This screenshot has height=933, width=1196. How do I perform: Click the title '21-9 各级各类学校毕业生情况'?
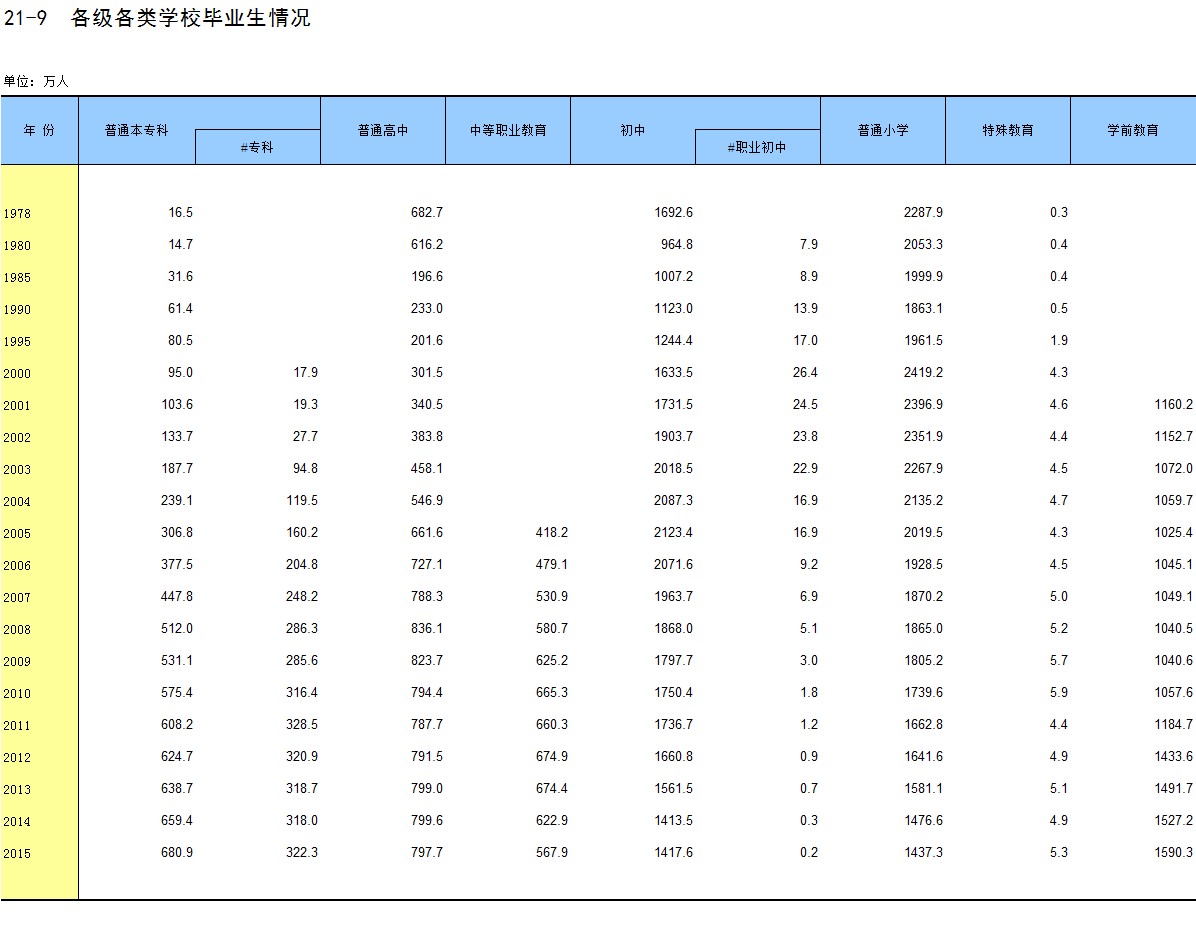[x=156, y=18]
